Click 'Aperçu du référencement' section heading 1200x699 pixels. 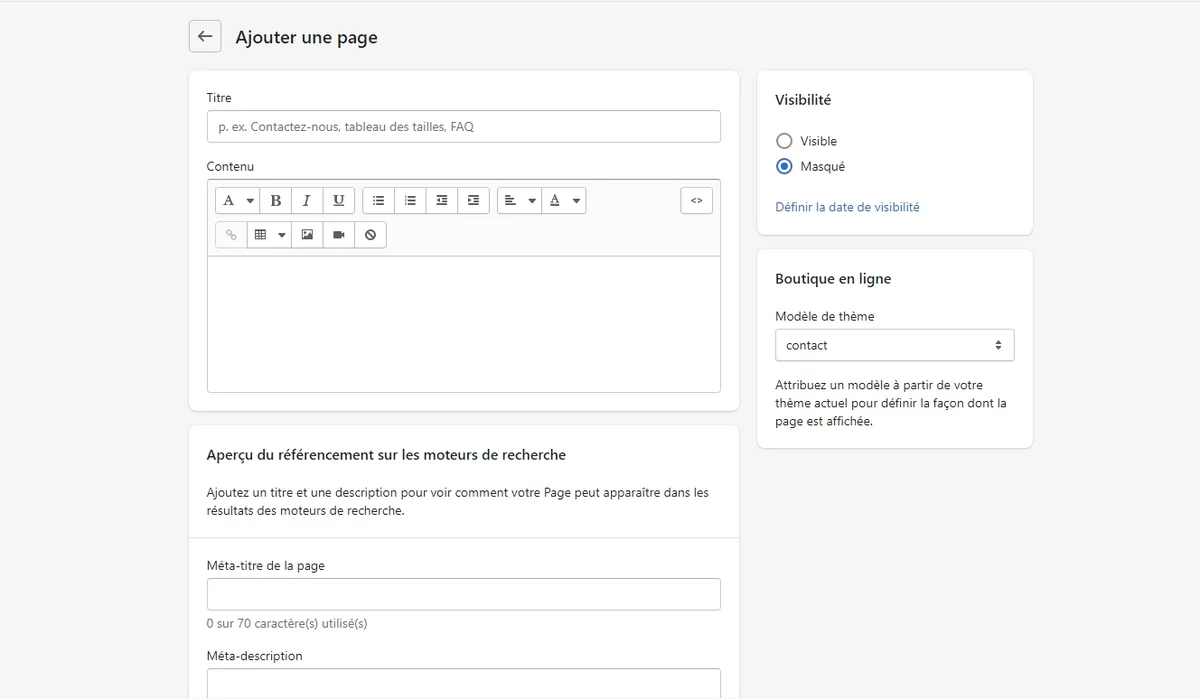point(386,455)
